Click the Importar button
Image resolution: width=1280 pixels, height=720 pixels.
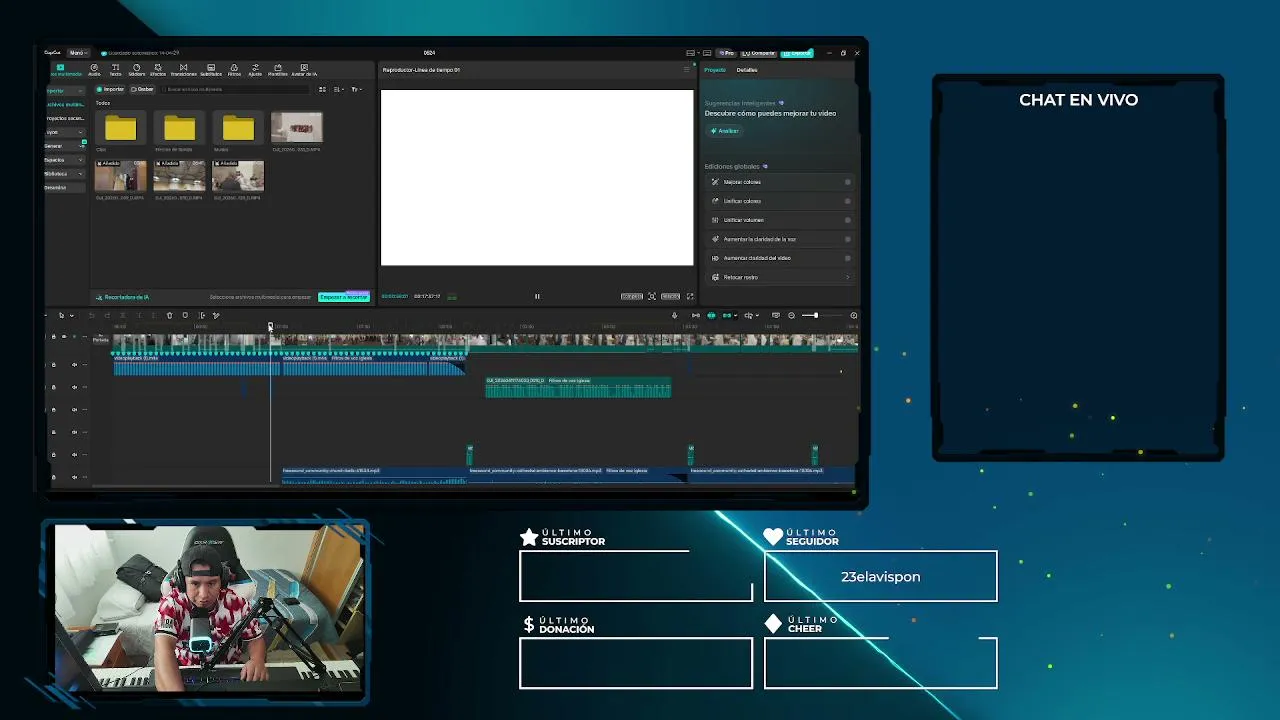click(x=111, y=89)
